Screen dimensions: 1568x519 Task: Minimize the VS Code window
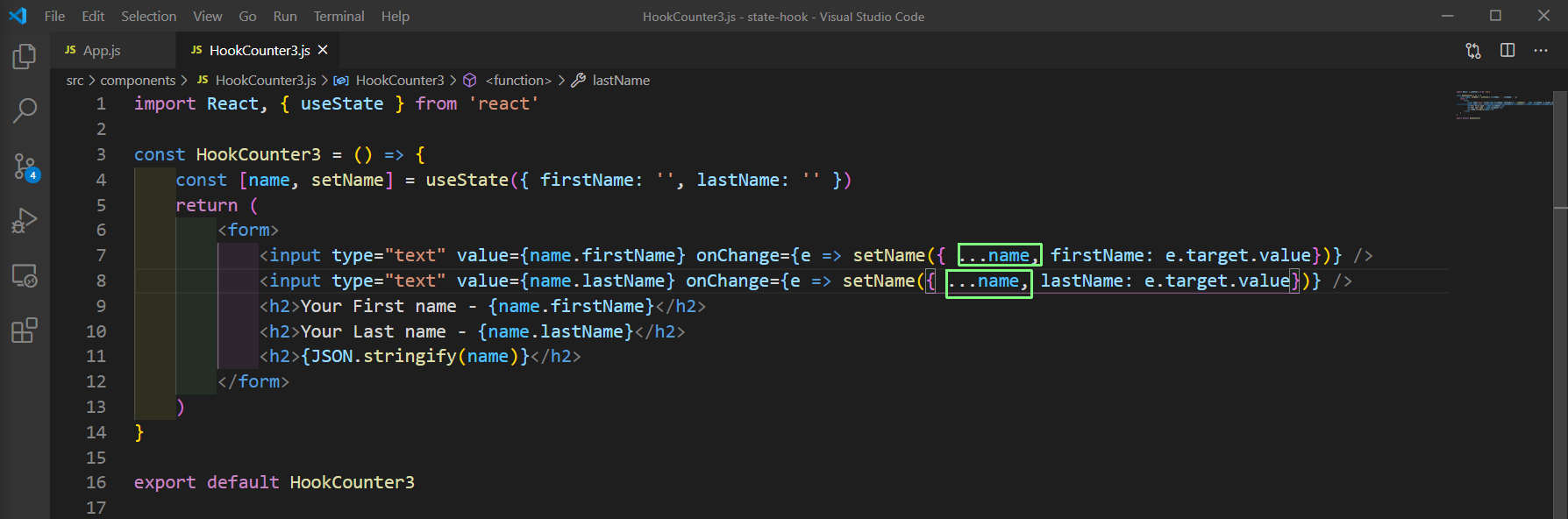1448,16
